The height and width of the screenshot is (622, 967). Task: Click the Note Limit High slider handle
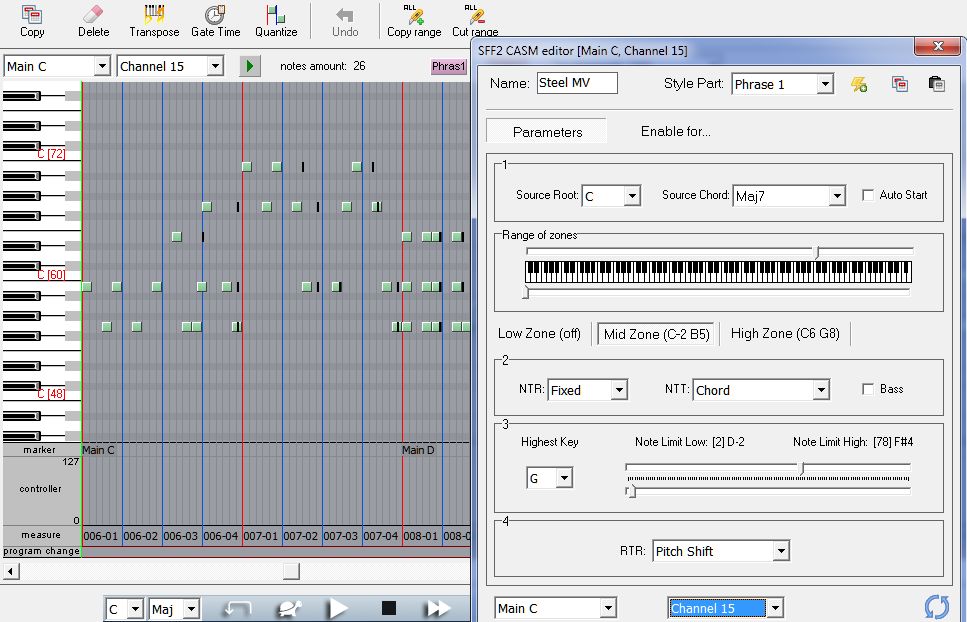click(x=801, y=468)
